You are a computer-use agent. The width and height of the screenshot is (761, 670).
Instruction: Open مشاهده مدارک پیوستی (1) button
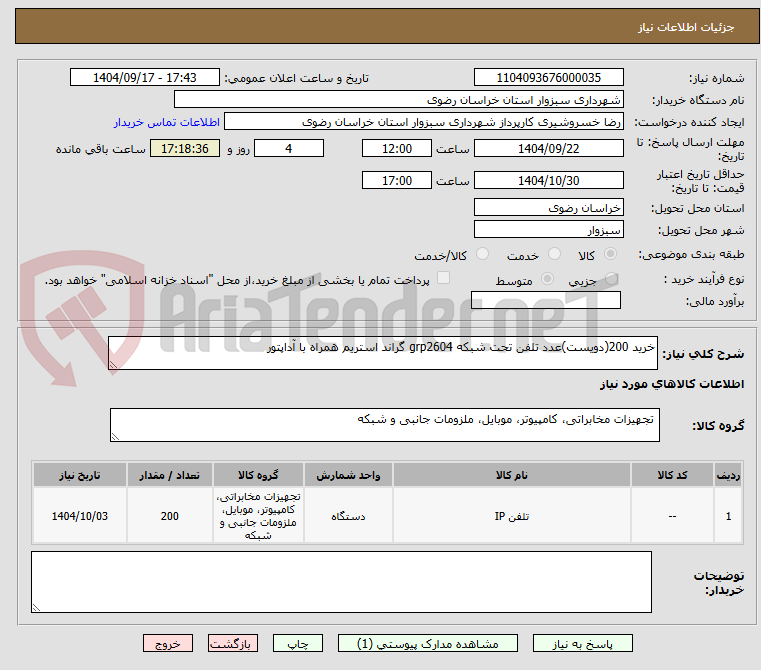coord(428,643)
